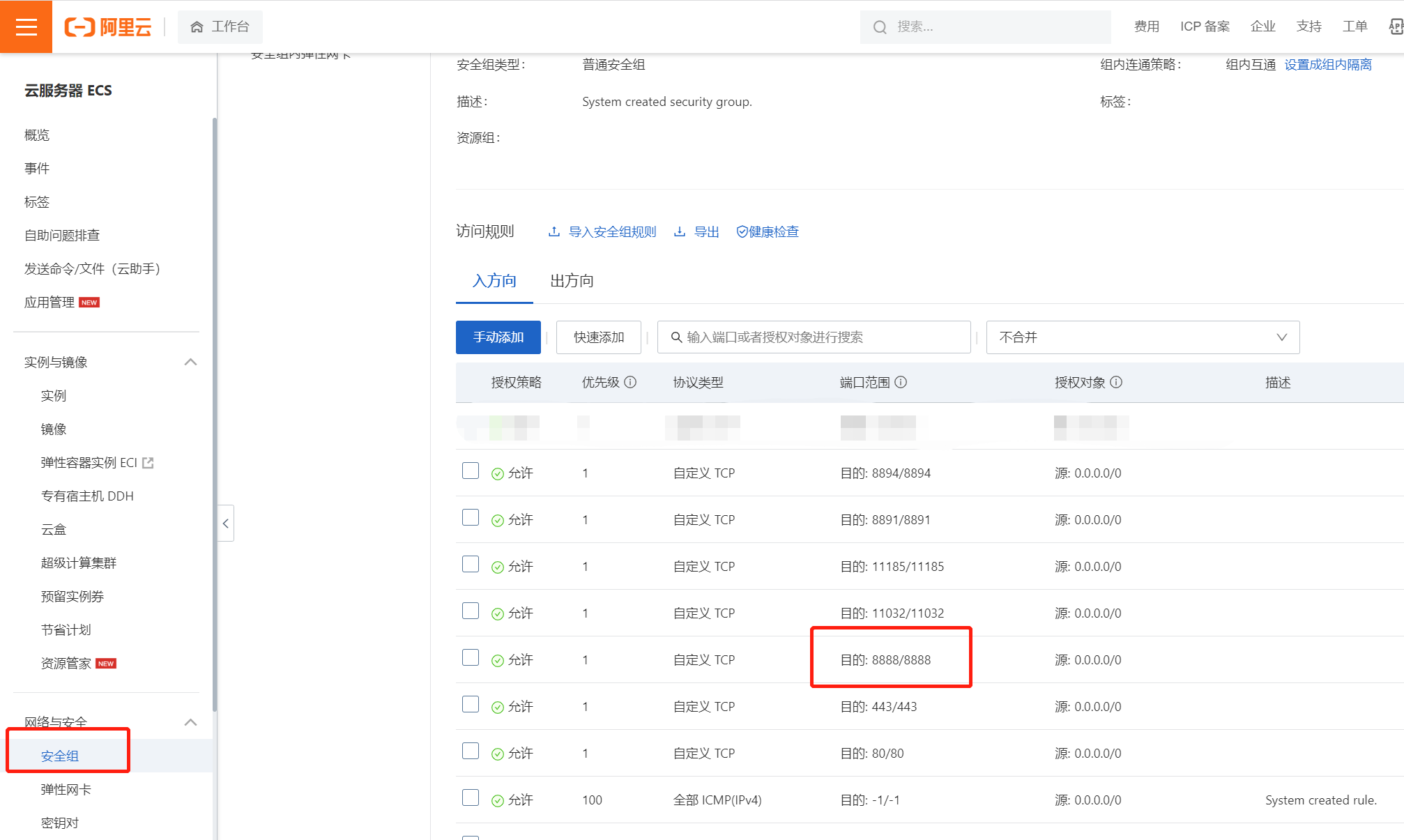Click green allow icon in ICMP row
1404x840 pixels.
[x=498, y=801]
